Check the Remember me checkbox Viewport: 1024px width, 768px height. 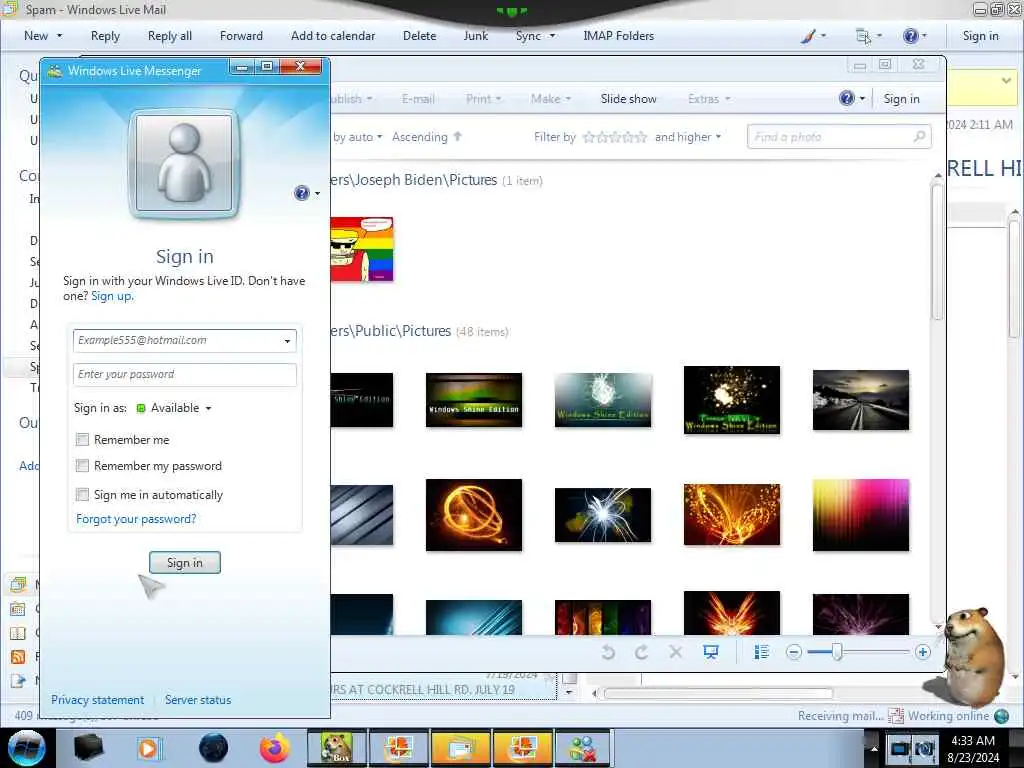pyautogui.click(x=82, y=440)
